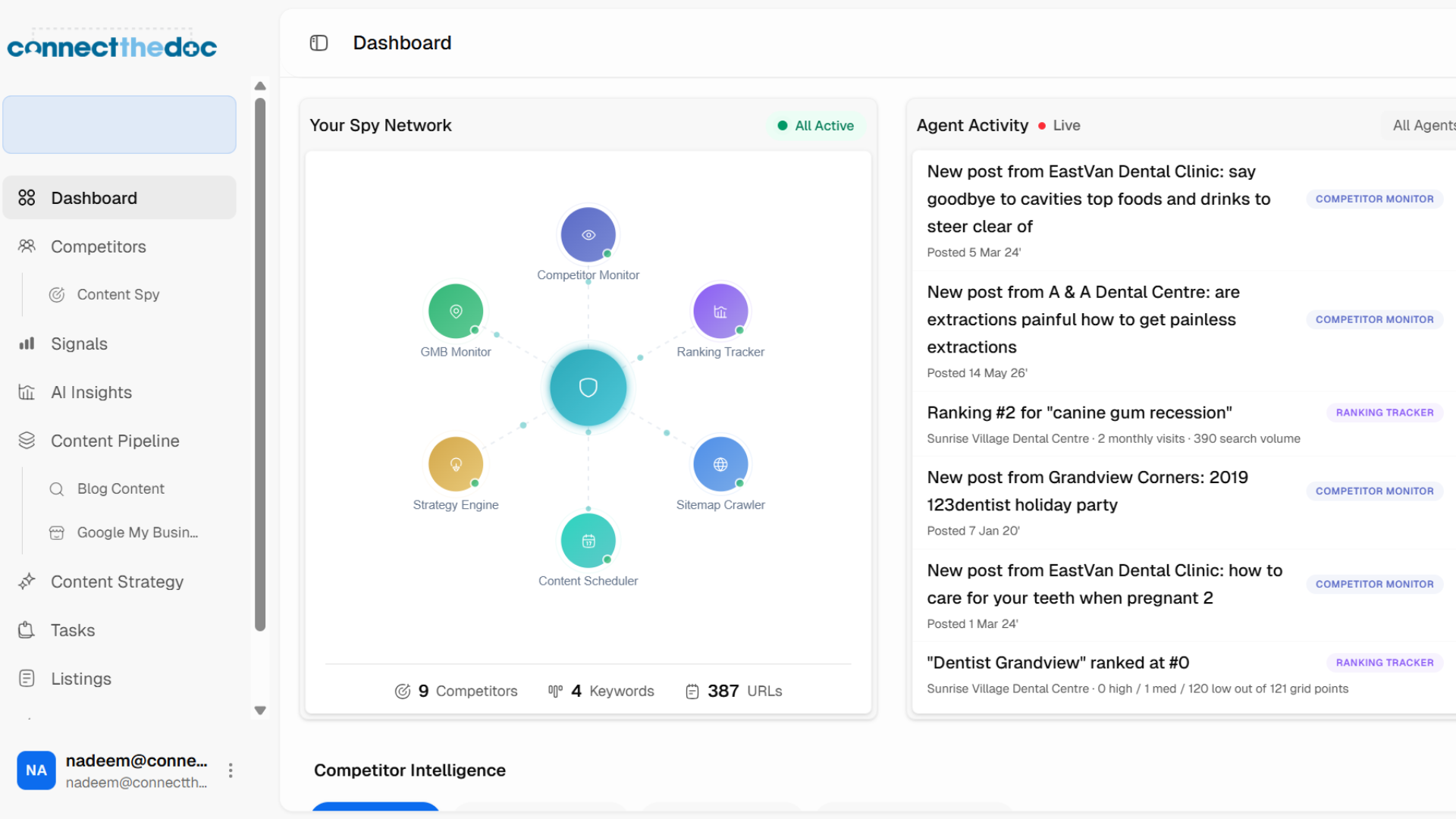Open the canine gum recession ranking entry
The image size is (1456, 819).
pyautogui.click(x=1184, y=425)
